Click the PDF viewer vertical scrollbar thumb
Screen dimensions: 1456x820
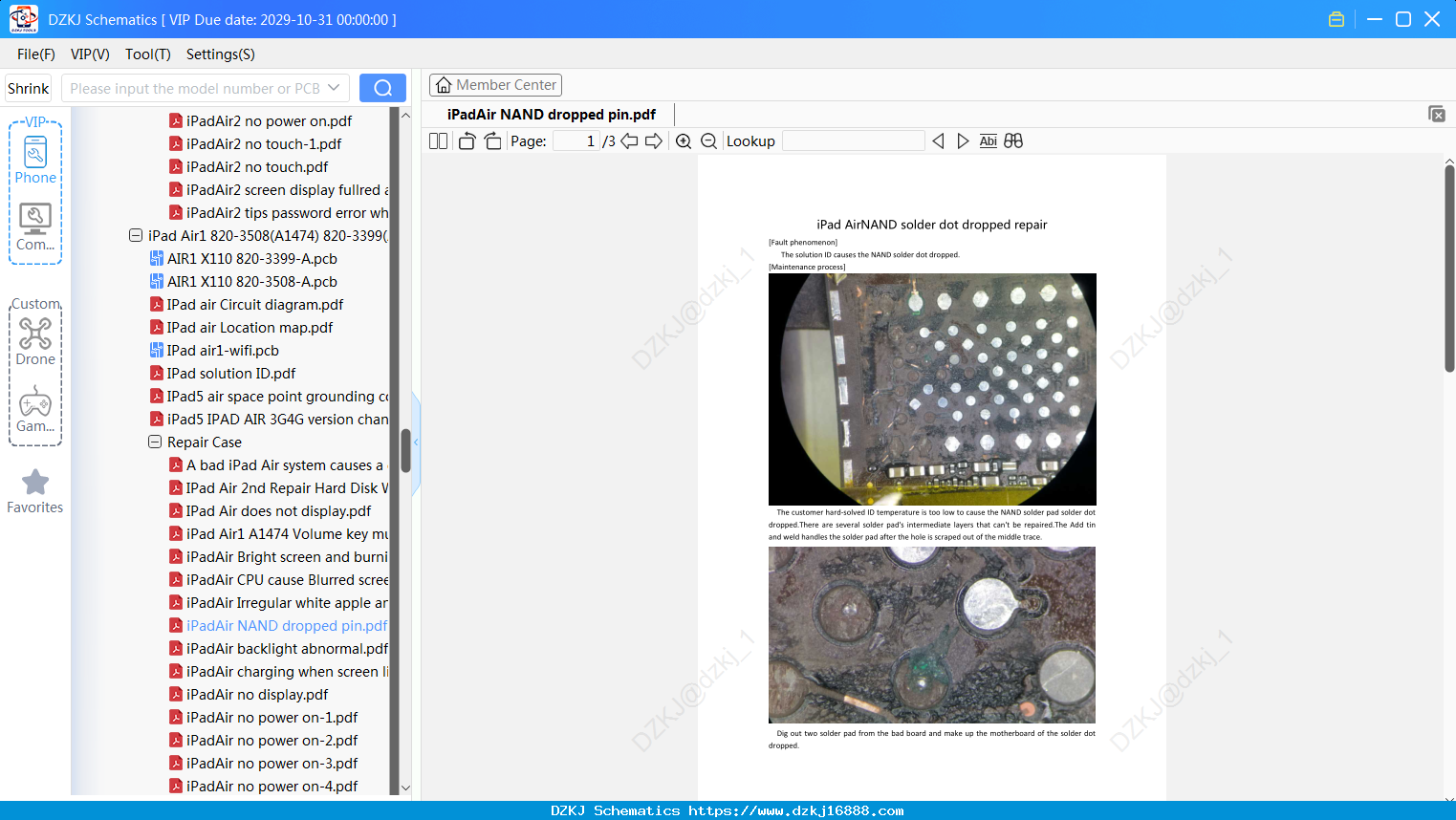1449,269
